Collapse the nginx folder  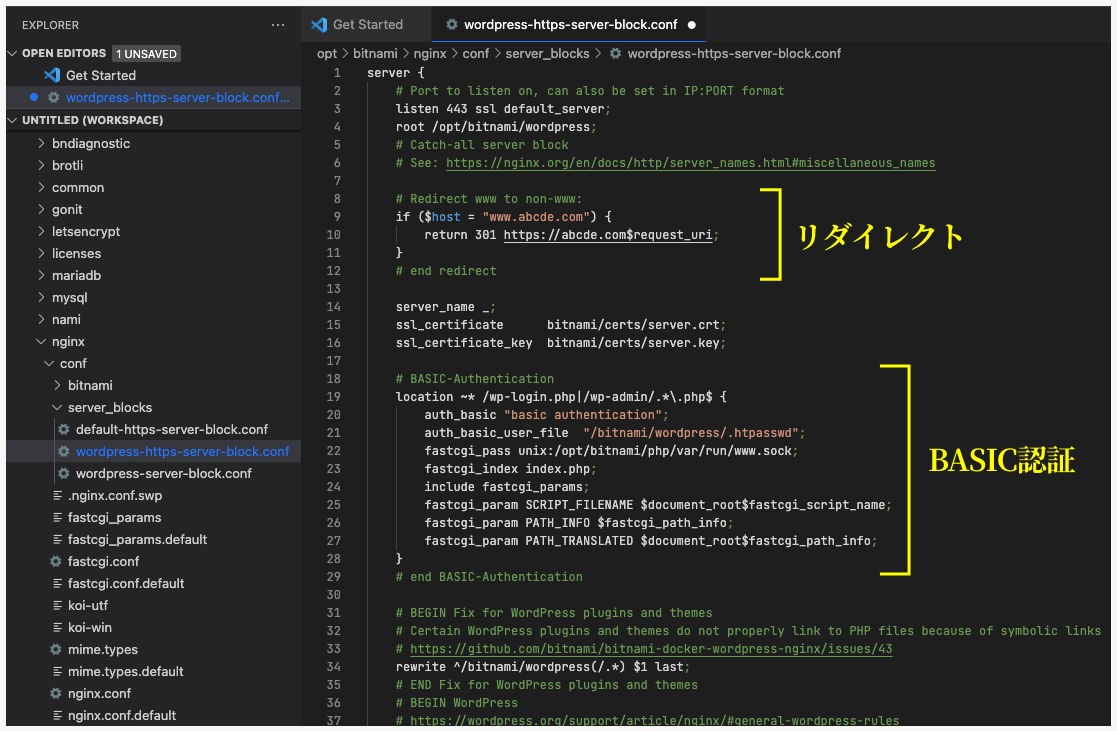[x=41, y=341]
